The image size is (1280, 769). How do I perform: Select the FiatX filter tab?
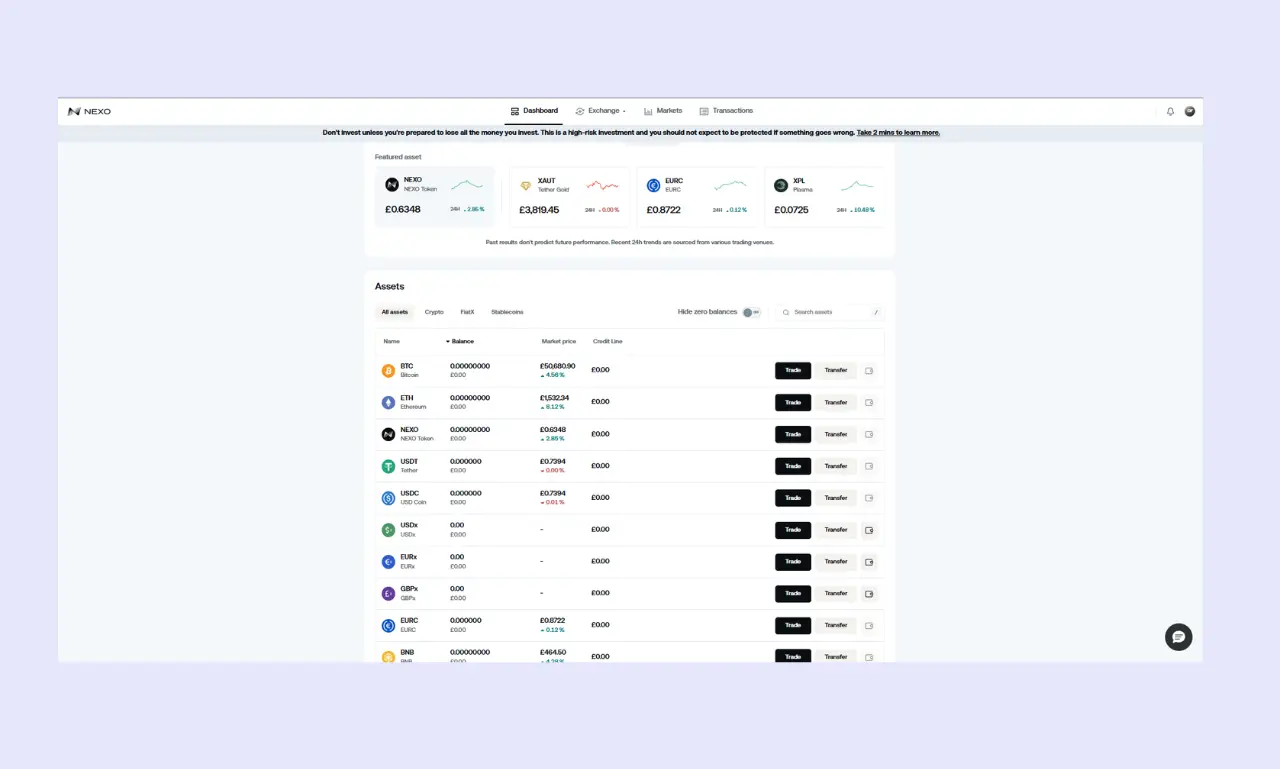pyautogui.click(x=467, y=312)
